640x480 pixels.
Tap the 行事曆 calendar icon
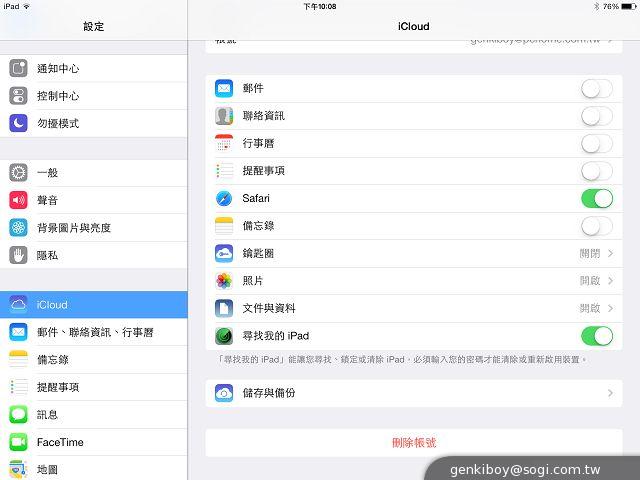tap(224, 143)
